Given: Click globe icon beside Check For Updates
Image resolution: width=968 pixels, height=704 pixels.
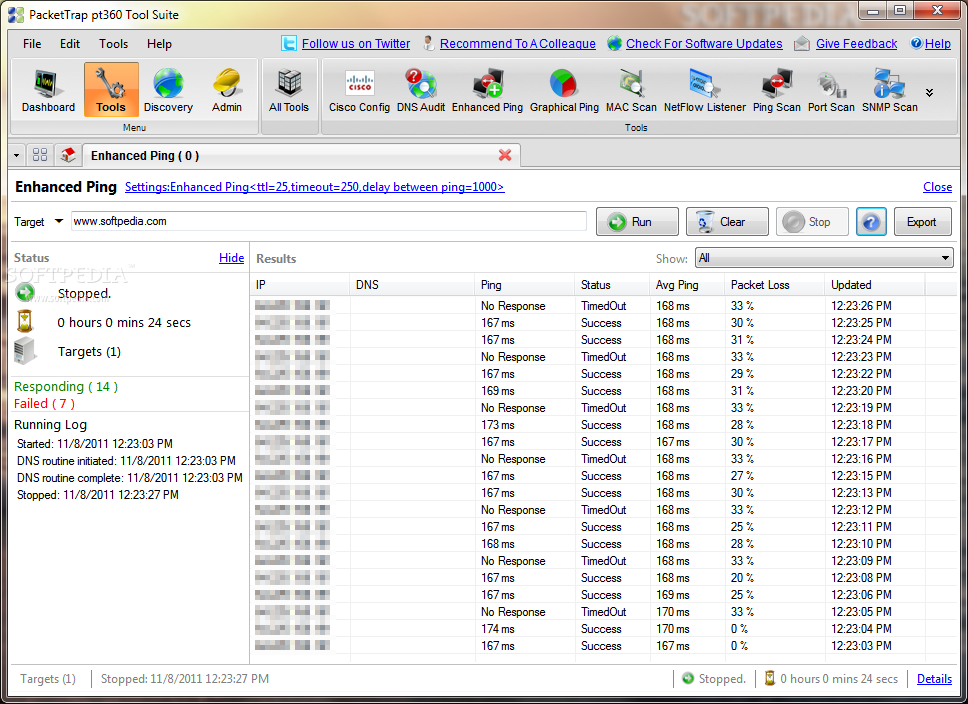Looking at the screenshot, I should point(614,43).
